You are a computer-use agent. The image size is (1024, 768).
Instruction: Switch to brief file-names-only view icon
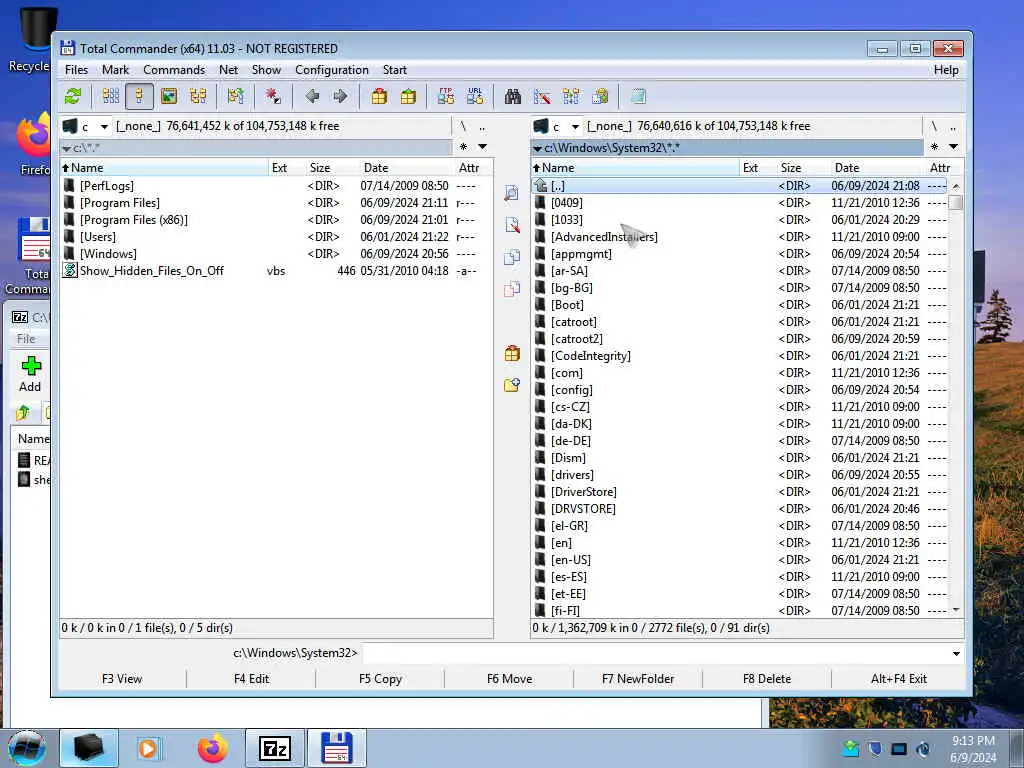[111, 97]
